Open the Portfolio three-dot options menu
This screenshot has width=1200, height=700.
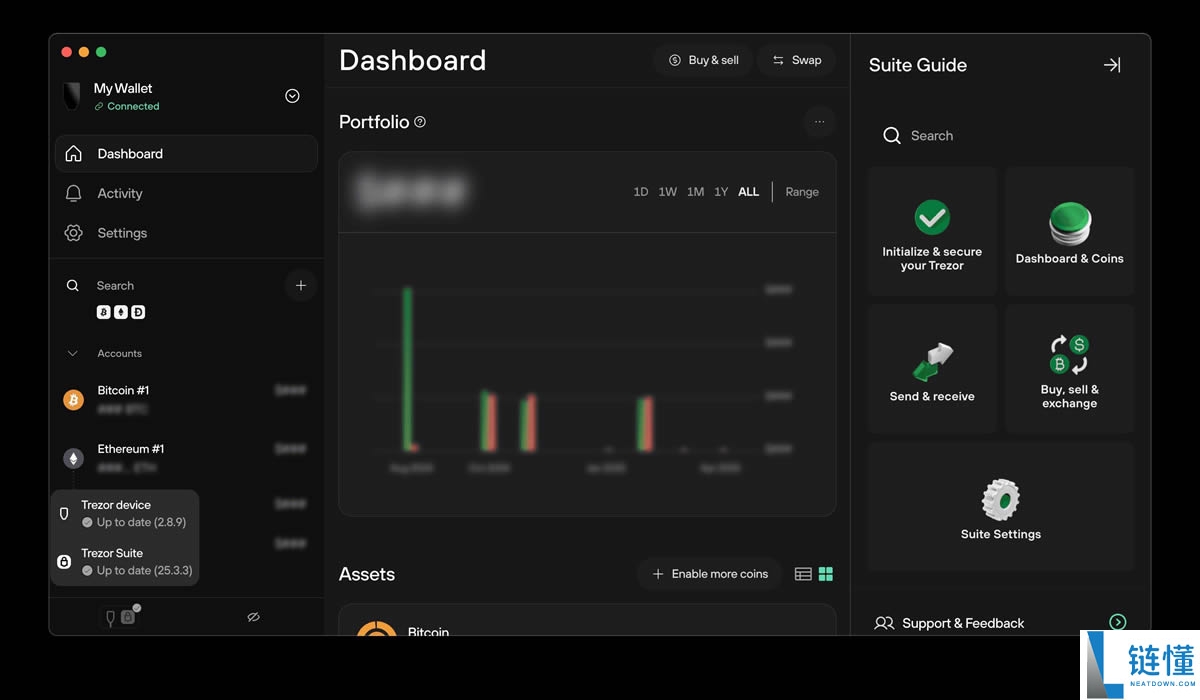point(819,122)
